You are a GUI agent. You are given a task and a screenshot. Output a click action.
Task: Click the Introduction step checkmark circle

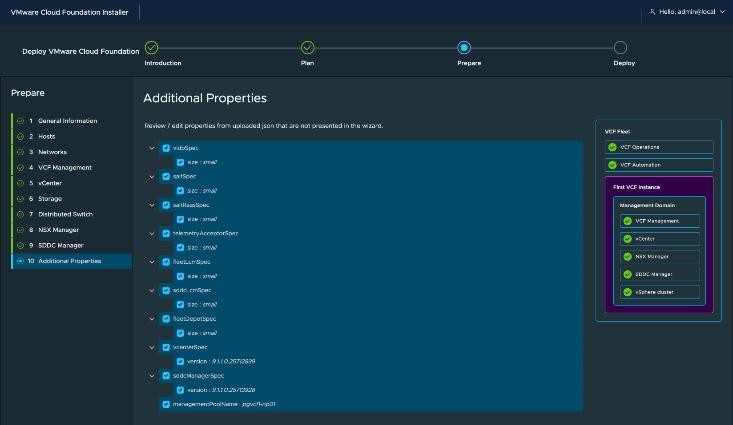(x=151, y=47)
